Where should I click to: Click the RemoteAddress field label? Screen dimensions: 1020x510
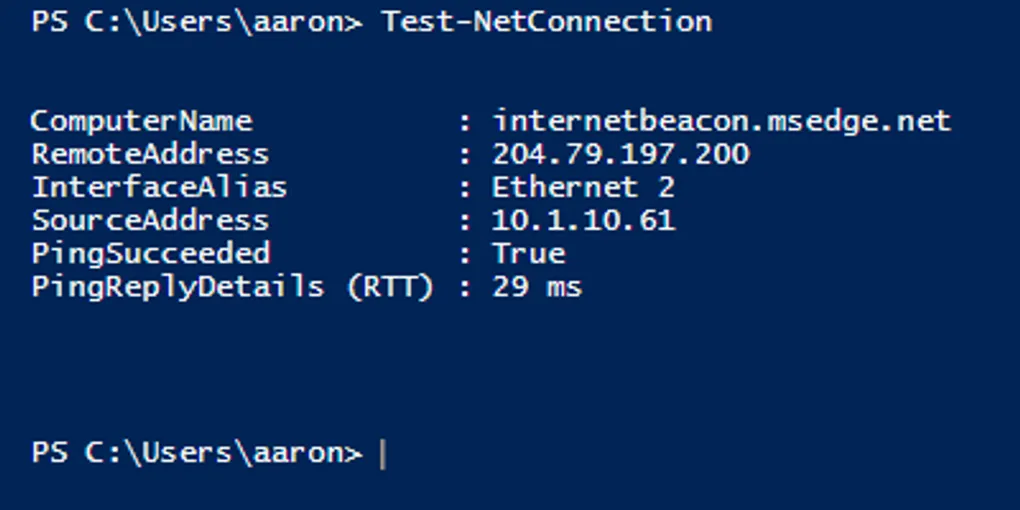(150, 155)
